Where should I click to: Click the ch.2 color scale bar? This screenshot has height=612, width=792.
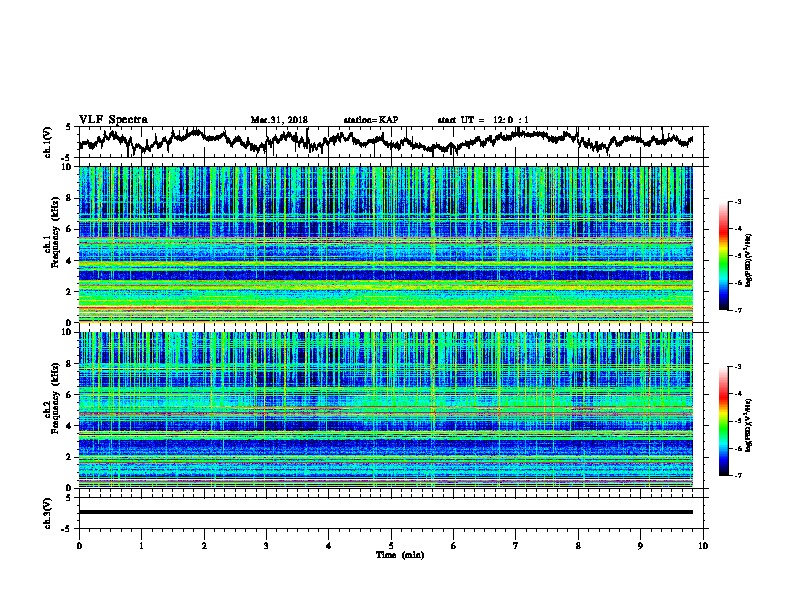[x=723, y=421]
